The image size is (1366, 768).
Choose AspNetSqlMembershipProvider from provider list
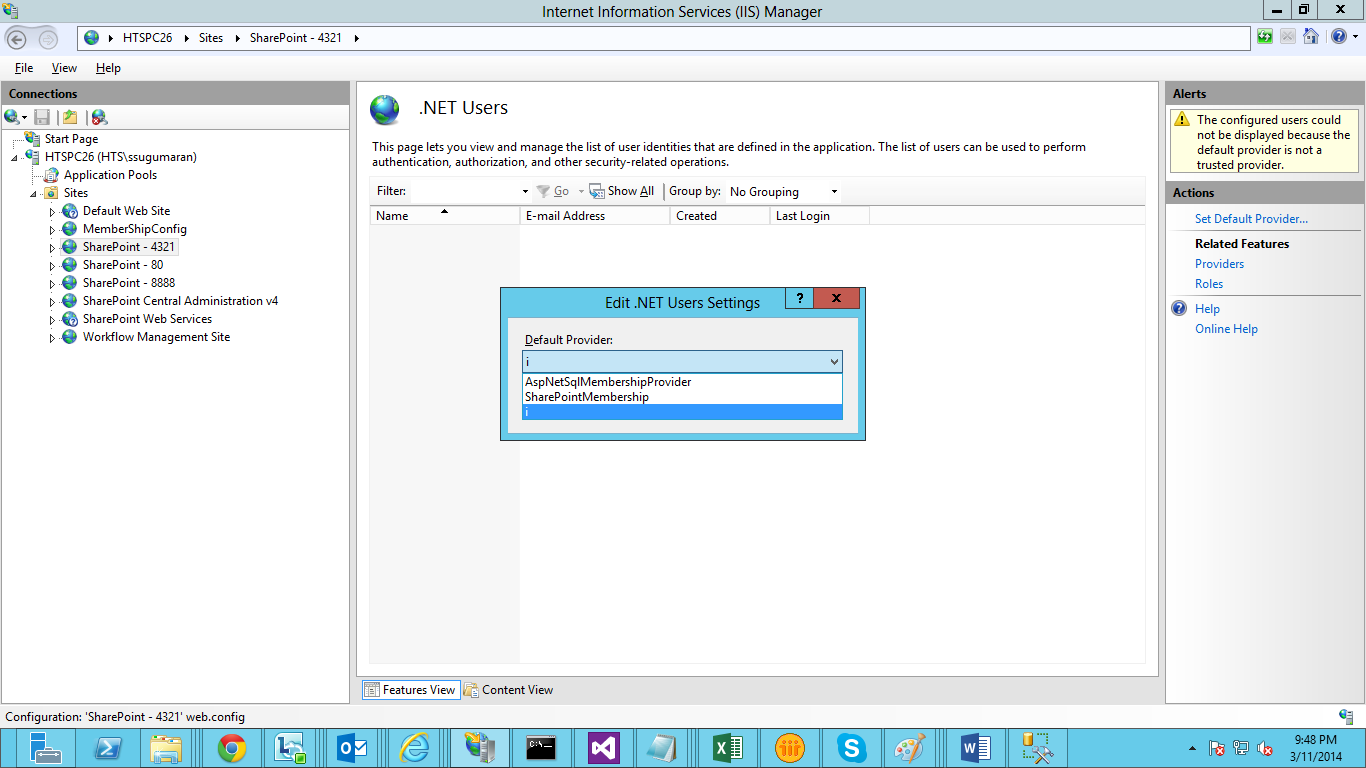coord(682,382)
